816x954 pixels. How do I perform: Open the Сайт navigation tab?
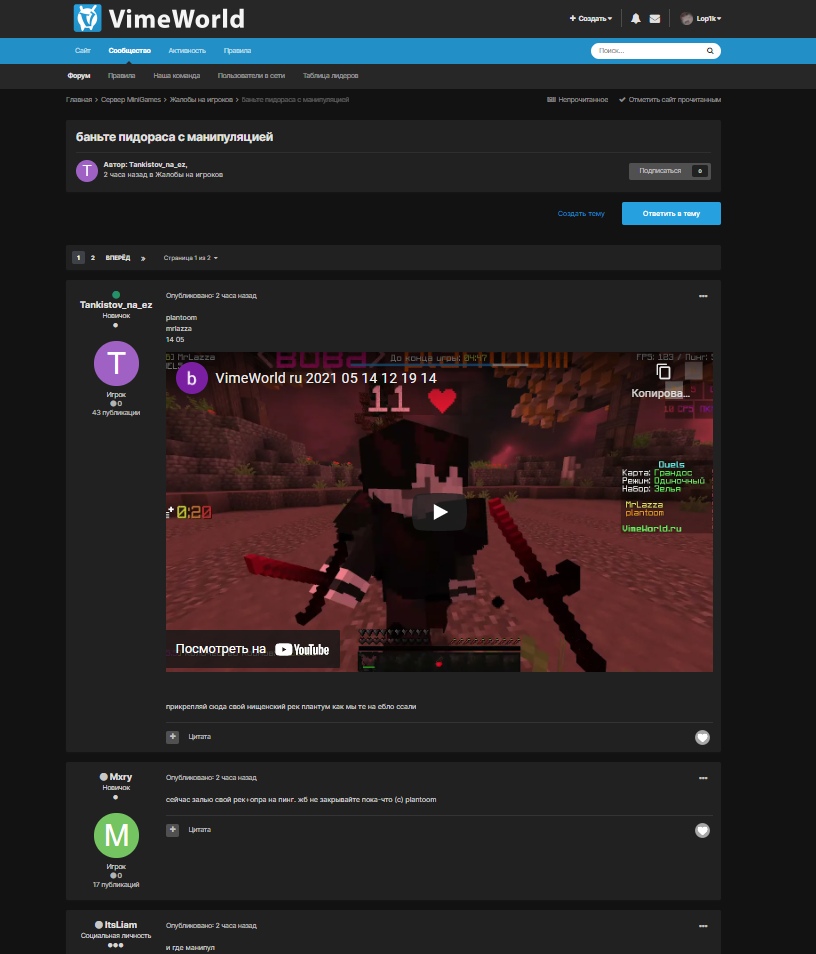pos(83,50)
